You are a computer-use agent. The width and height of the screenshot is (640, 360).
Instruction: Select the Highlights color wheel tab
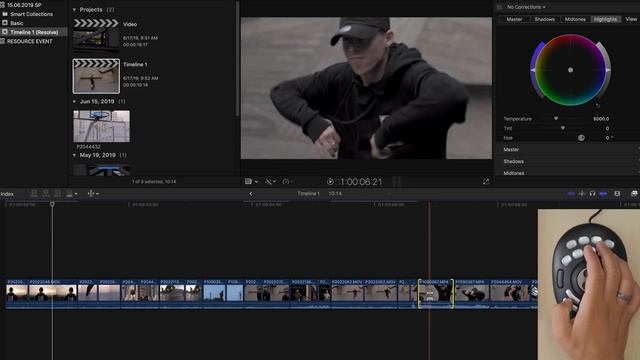605,19
